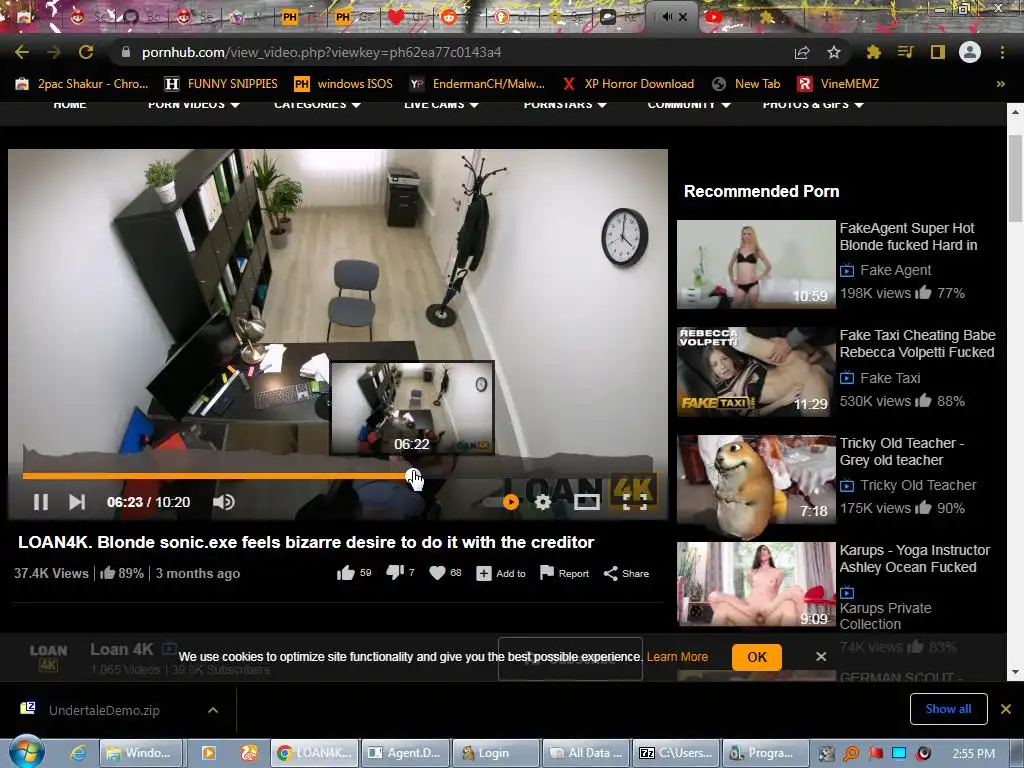The image size is (1024, 768).
Task: Open the Add to playlist option
Action: [501, 573]
